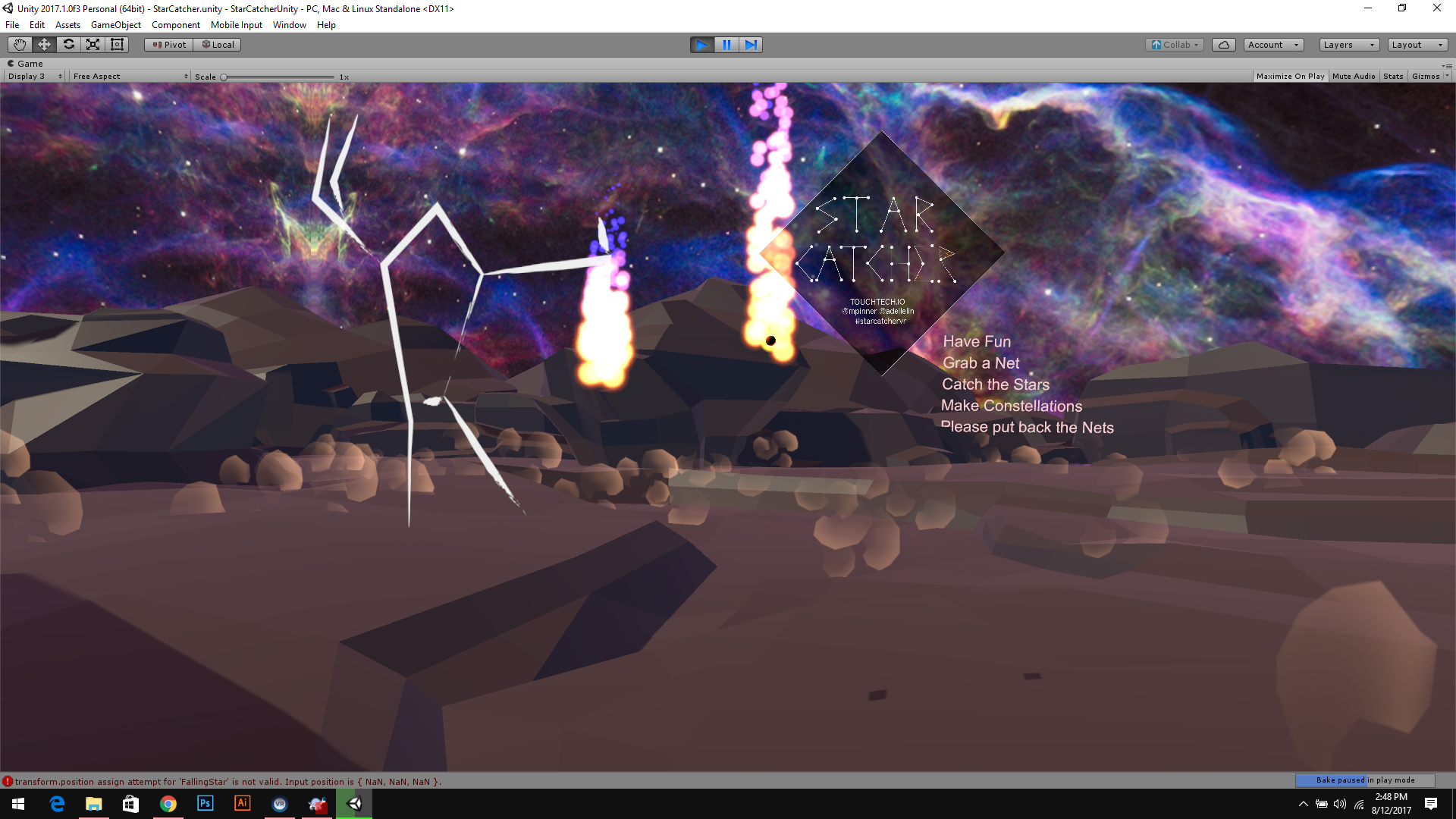Stop play mode with Play button

pos(702,45)
